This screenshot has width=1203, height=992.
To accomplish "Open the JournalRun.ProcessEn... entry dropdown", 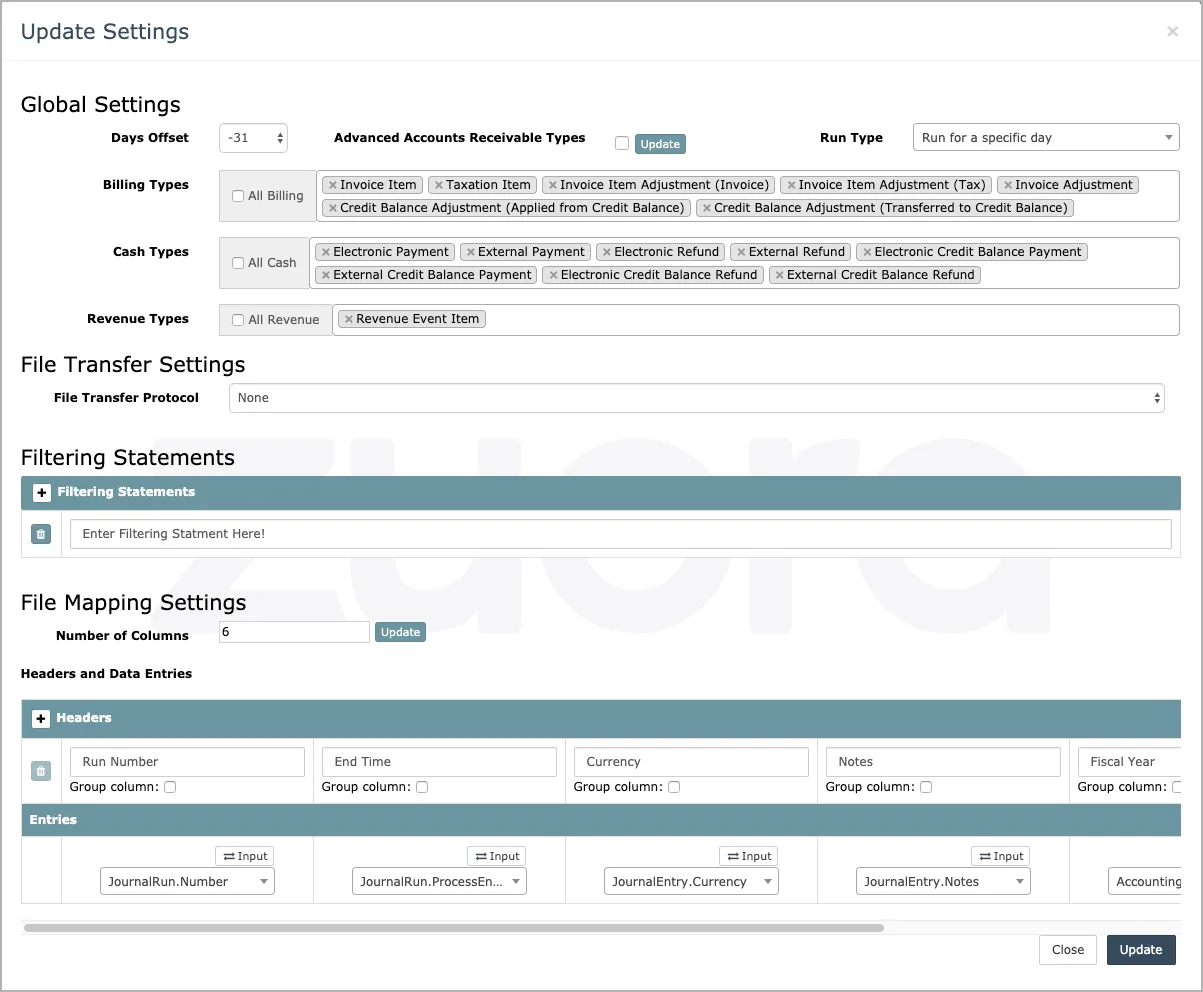I will point(439,881).
